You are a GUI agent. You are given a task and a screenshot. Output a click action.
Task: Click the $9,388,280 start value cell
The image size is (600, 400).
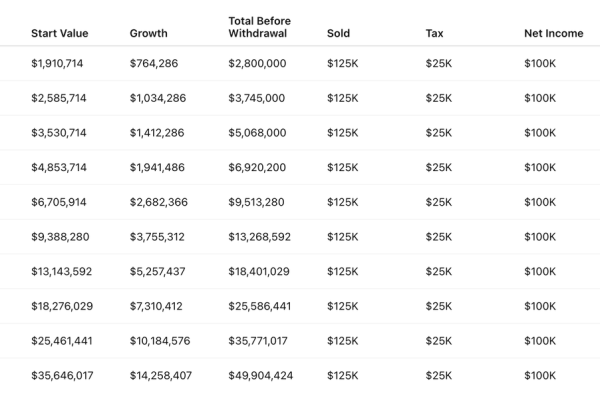point(60,237)
